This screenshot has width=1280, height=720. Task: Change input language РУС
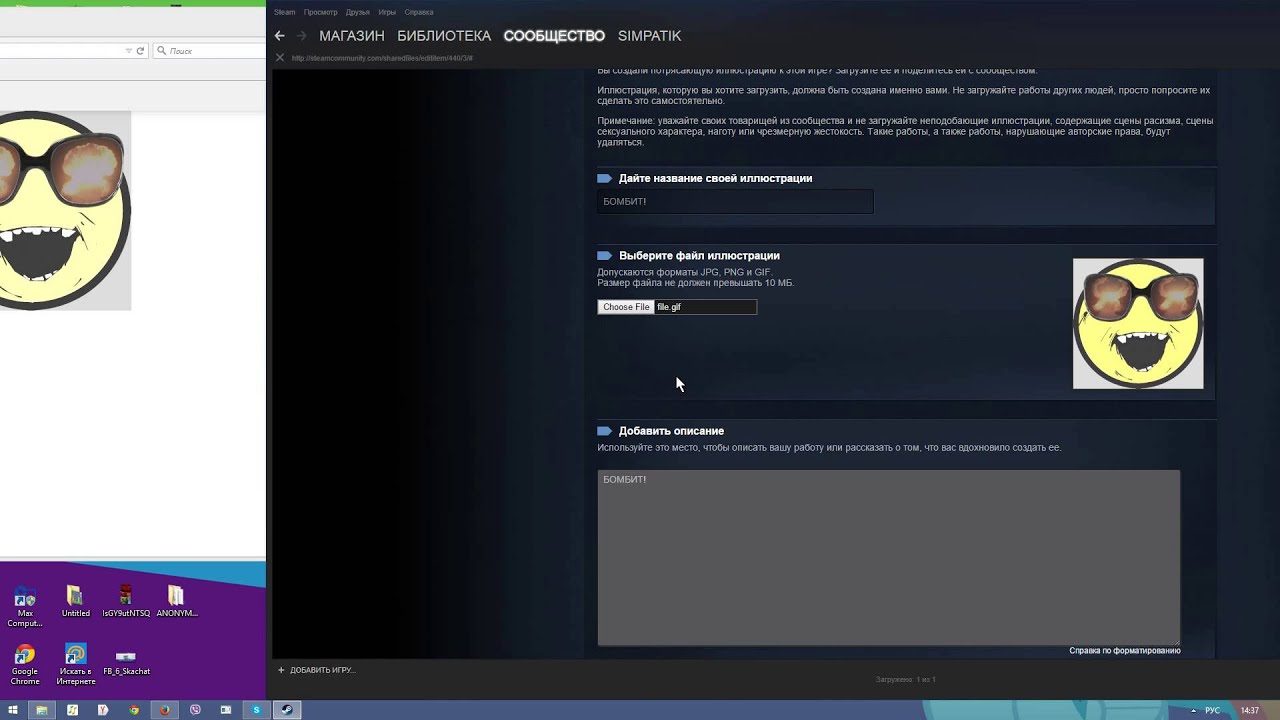(1213, 710)
